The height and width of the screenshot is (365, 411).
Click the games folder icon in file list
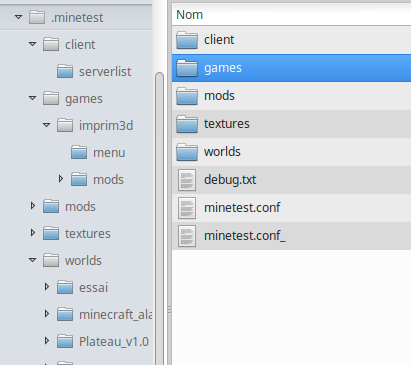pyautogui.click(x=187, y=68)
